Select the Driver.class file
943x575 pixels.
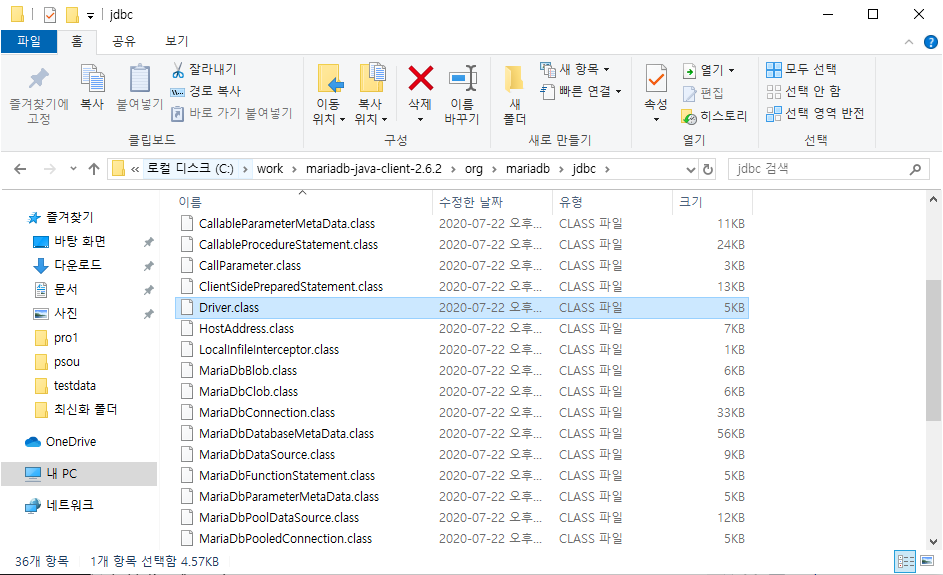pyautogui.click(x=462, y=307)
